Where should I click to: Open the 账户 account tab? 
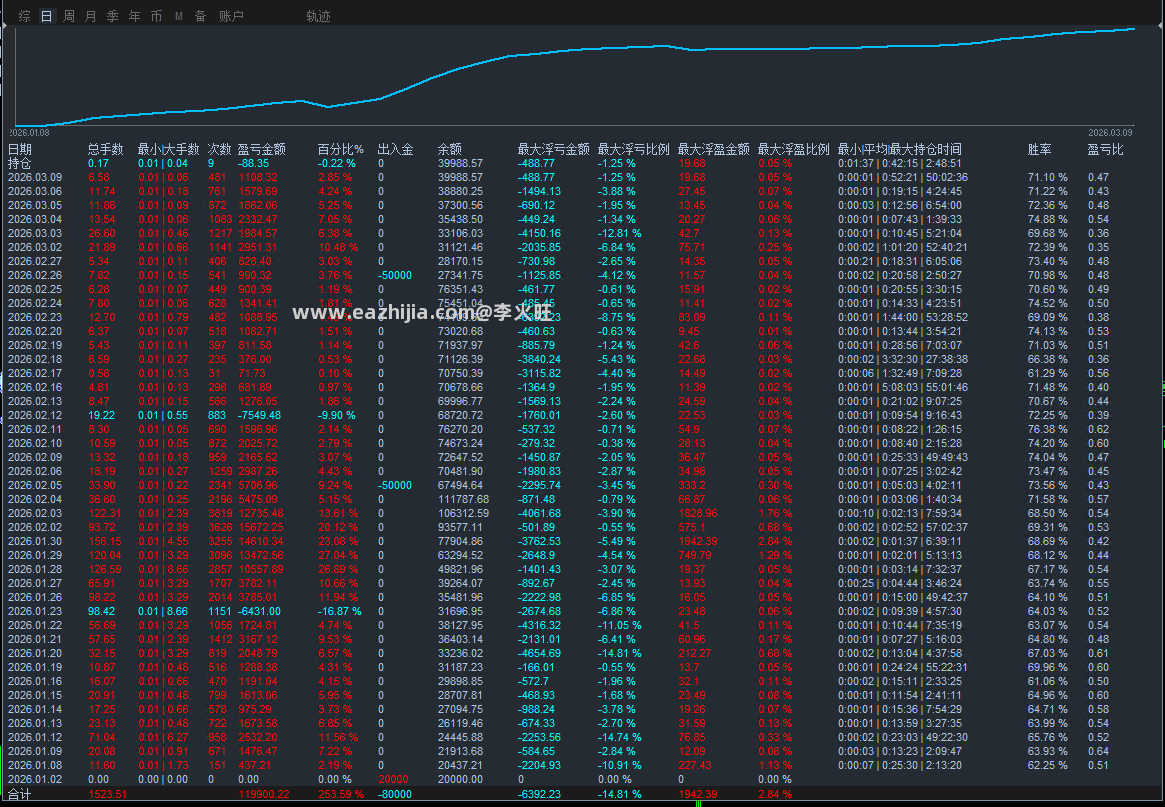tap(231, 16)
